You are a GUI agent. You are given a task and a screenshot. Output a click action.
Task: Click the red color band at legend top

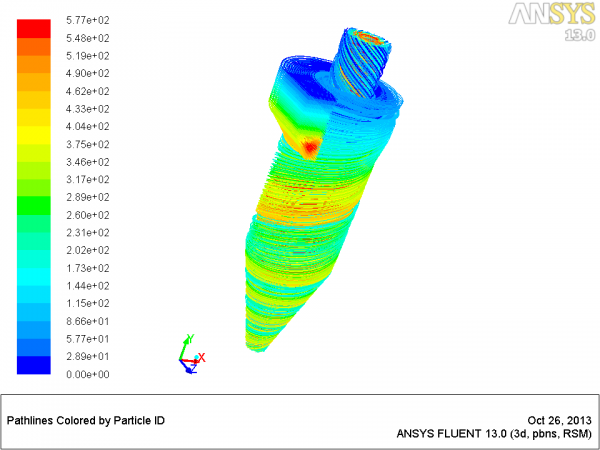(x=34, y=29)
